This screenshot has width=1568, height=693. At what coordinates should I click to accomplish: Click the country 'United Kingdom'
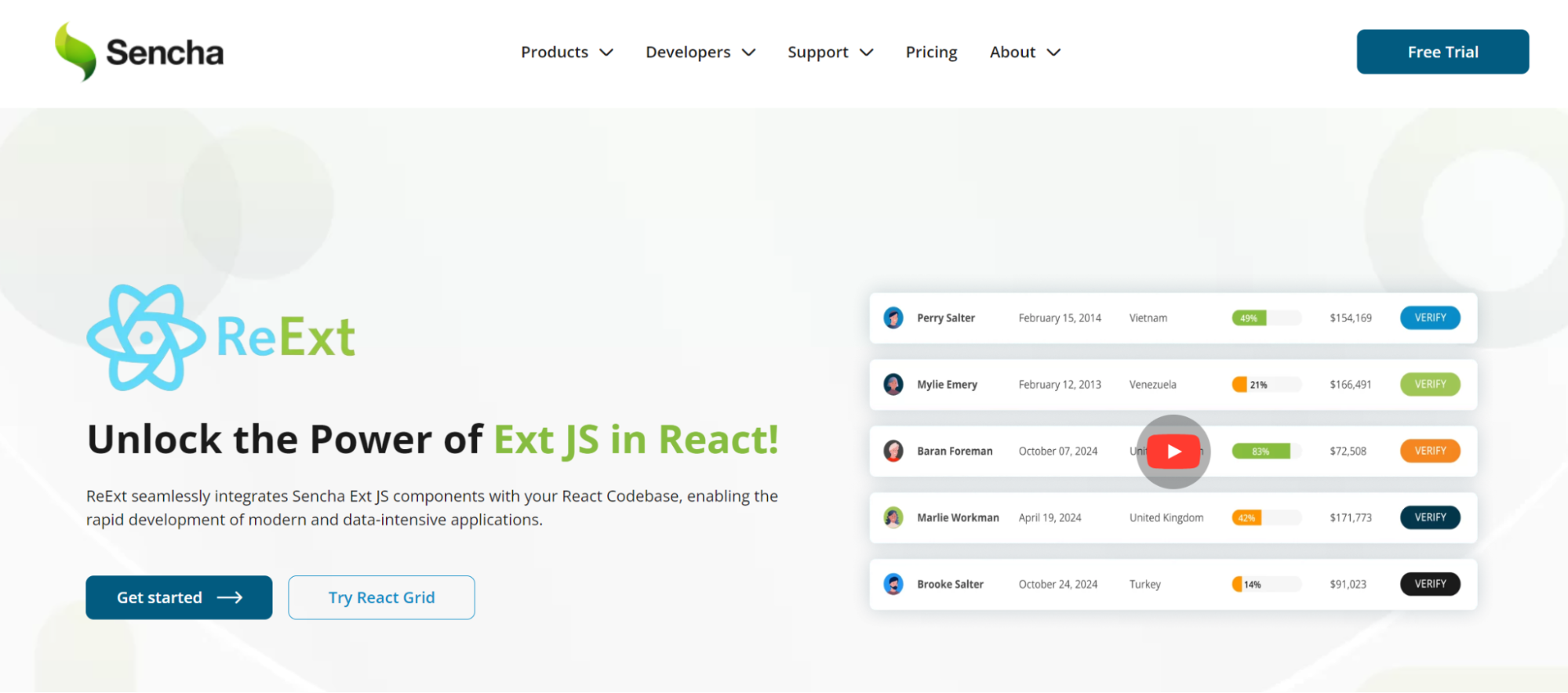(1166, 518)
